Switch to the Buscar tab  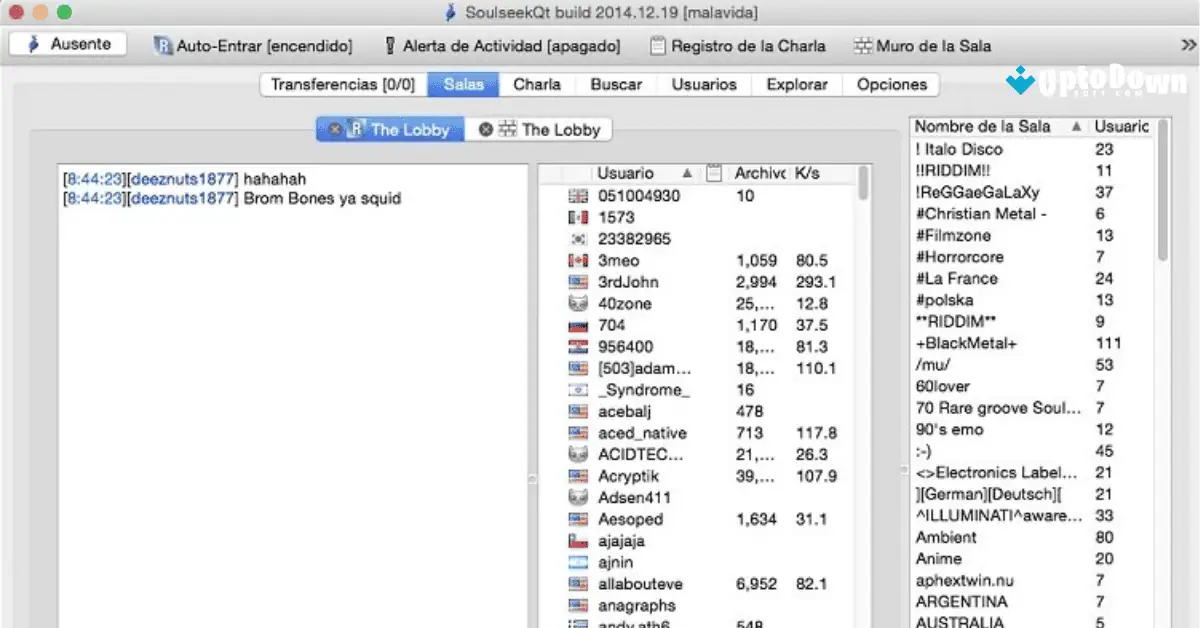pos(615,84)
